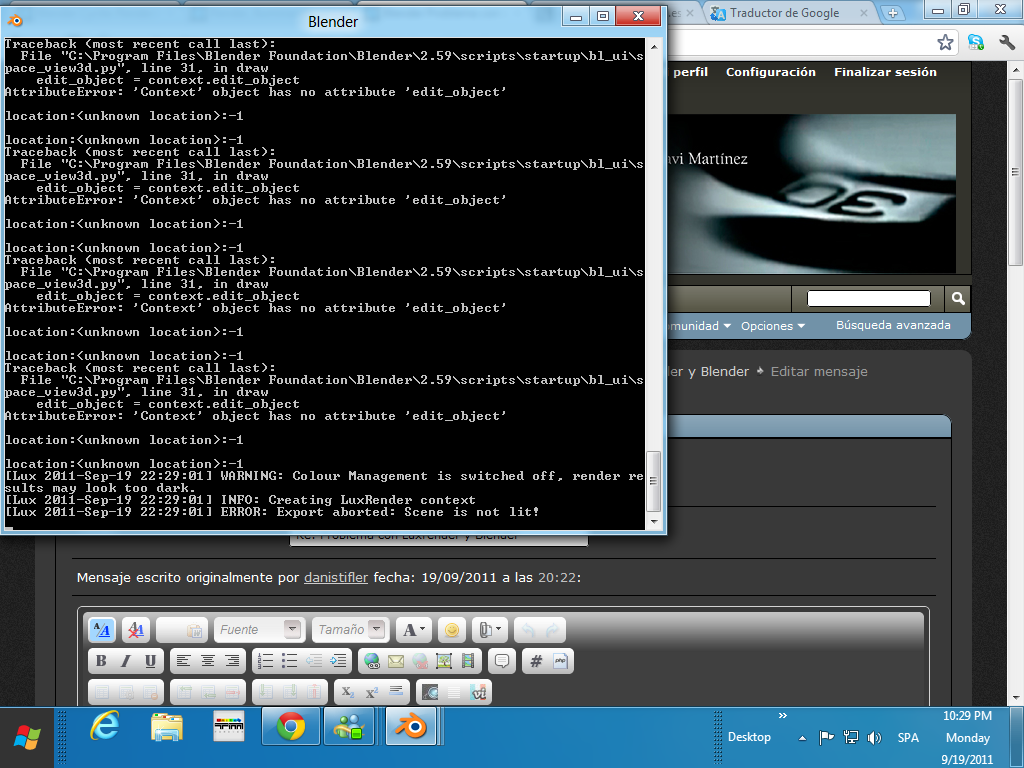Open the Opciones dropdown menu

[x=773, y=325]
